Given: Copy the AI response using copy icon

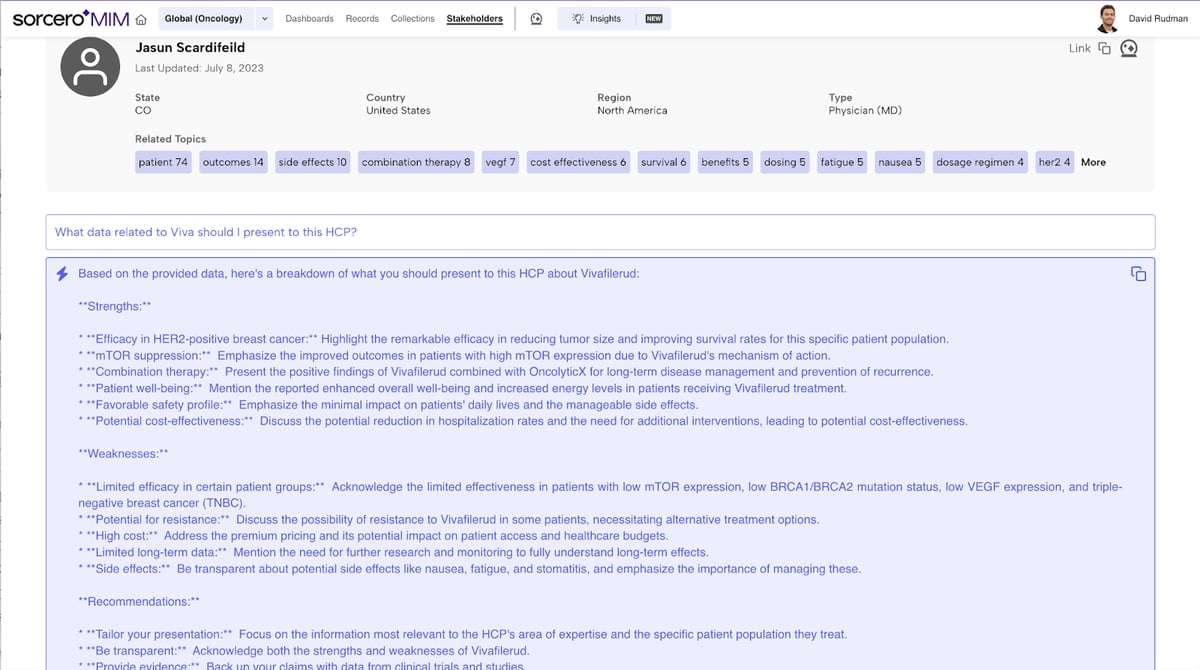Looking at the screenshot, I should tap(1138, 274).
